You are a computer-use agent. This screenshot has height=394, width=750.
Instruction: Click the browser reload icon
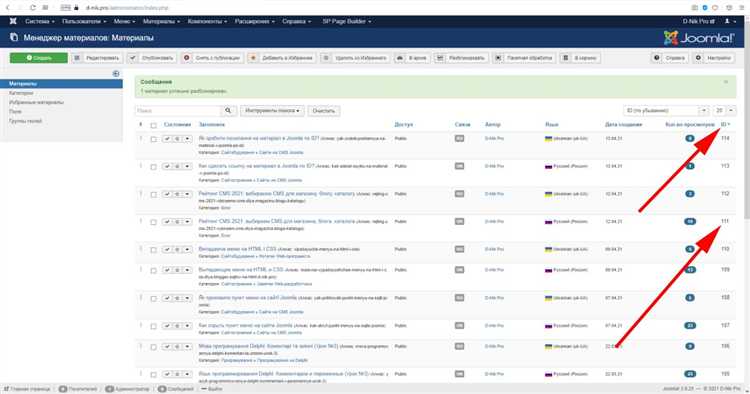click(x=33, y=8)
